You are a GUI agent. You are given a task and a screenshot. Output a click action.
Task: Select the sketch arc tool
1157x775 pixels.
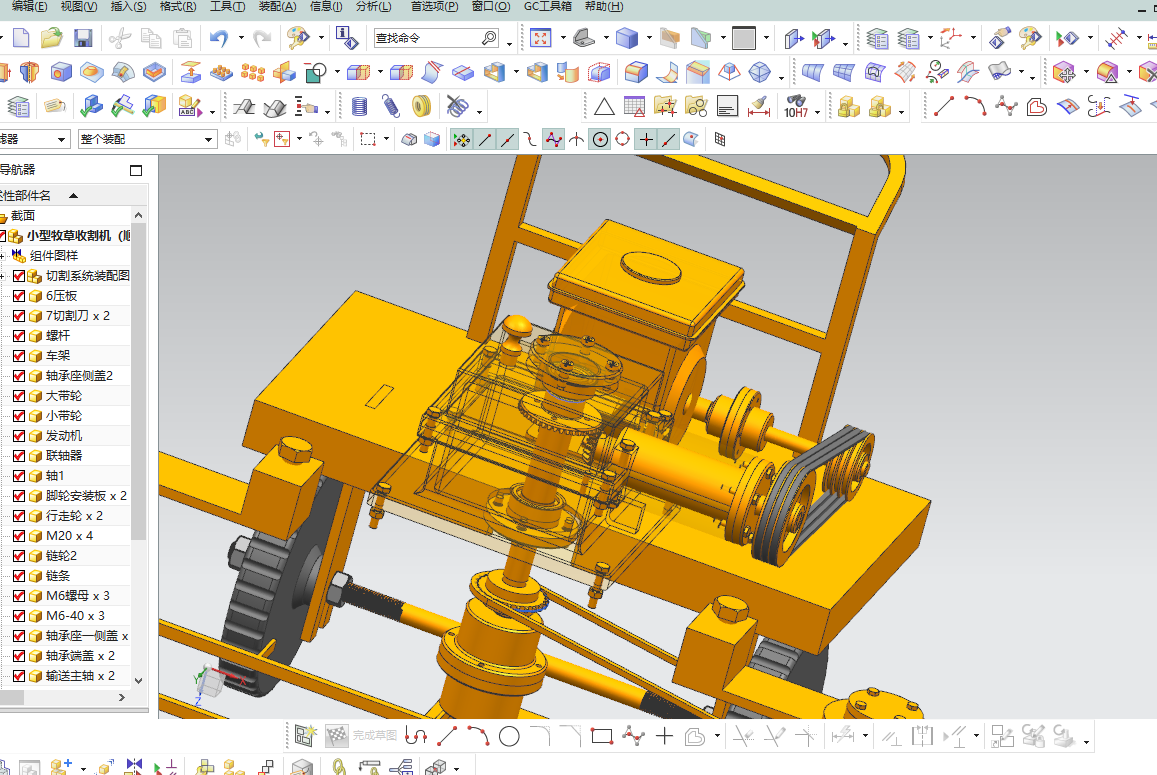(478, 736)
